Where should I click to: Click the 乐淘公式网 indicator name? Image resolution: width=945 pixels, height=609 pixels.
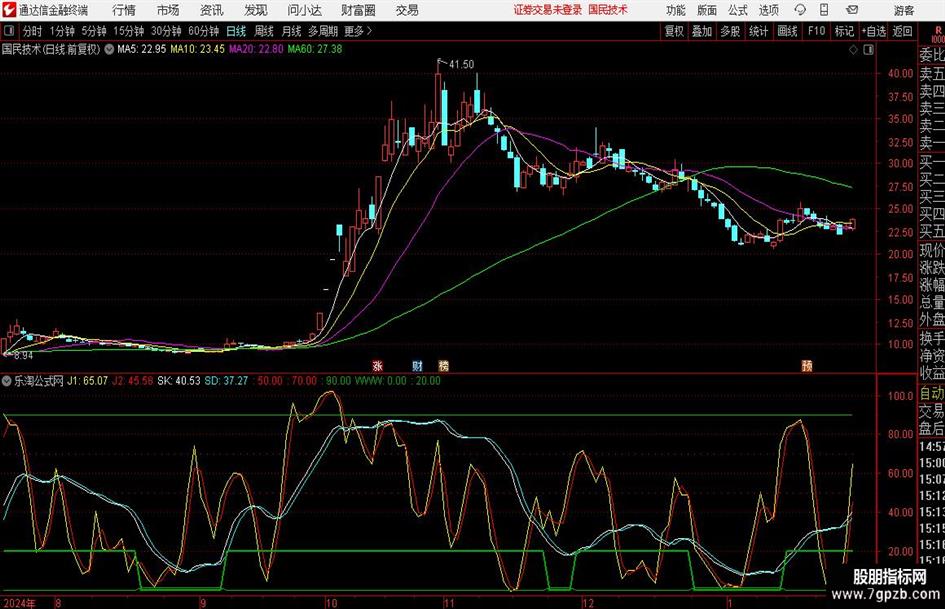[39, 381]
